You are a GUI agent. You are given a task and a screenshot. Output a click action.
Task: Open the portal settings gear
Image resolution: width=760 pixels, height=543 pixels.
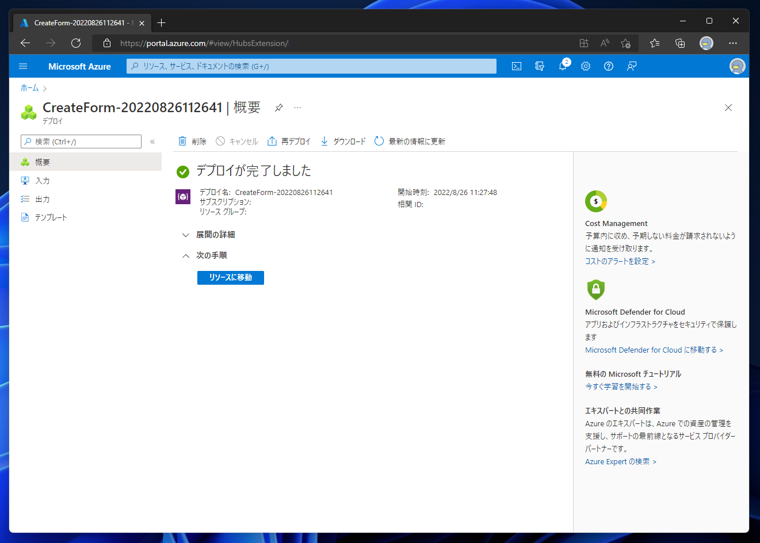tap(586, 66)
